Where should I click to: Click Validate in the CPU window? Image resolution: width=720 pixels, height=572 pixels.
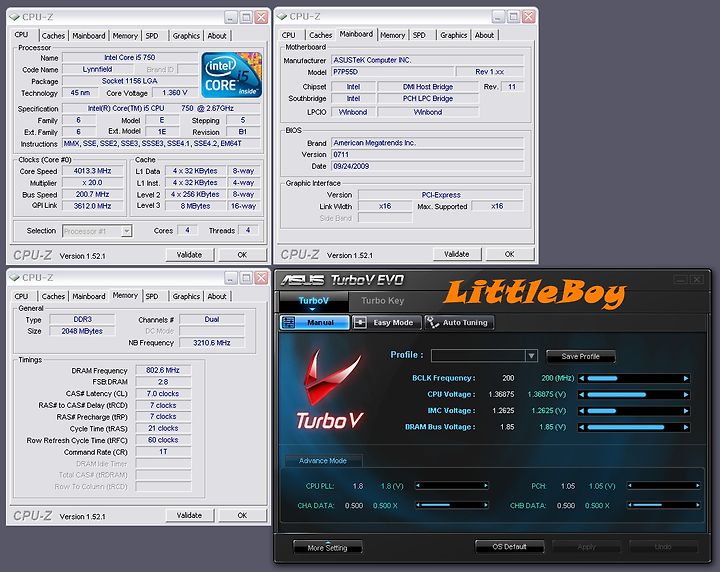189,255
